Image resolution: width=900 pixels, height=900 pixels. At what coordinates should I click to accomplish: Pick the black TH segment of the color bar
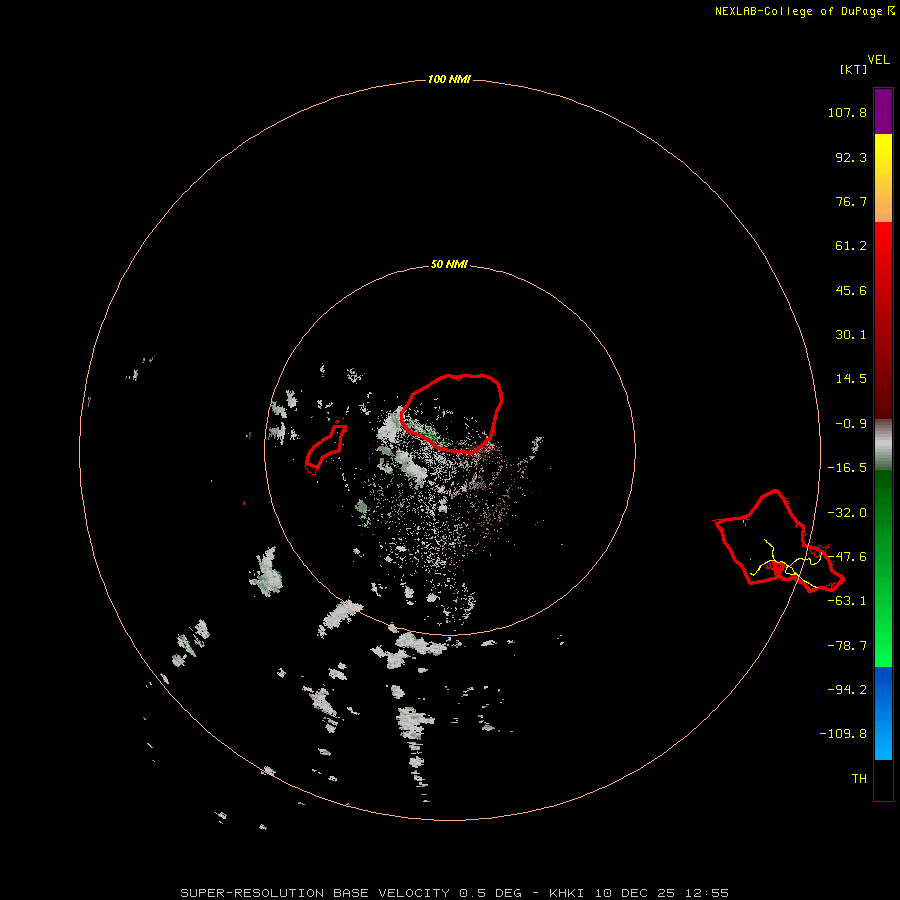[x=883, y=779]
